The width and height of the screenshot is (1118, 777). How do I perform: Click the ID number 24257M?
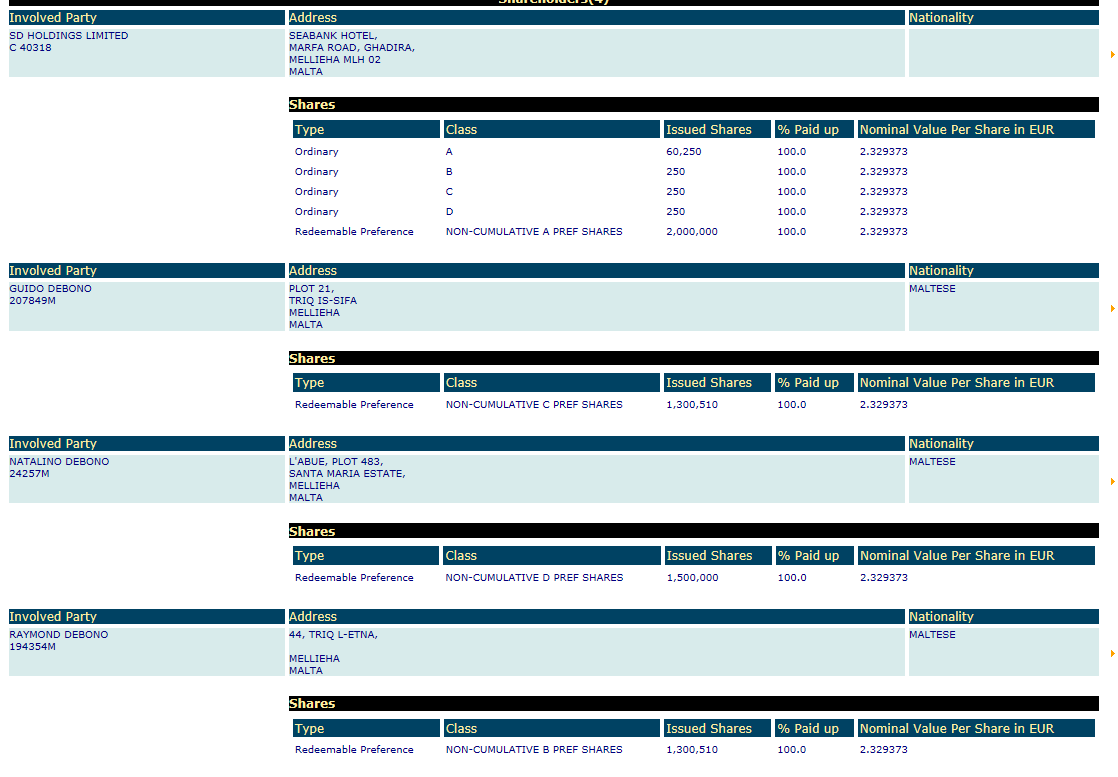29,474
